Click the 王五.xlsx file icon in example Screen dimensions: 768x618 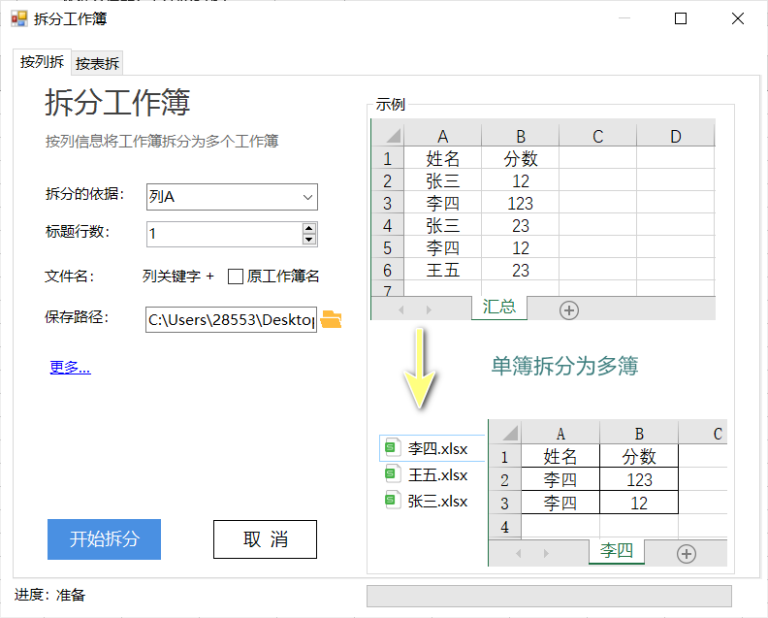point(393,474)
